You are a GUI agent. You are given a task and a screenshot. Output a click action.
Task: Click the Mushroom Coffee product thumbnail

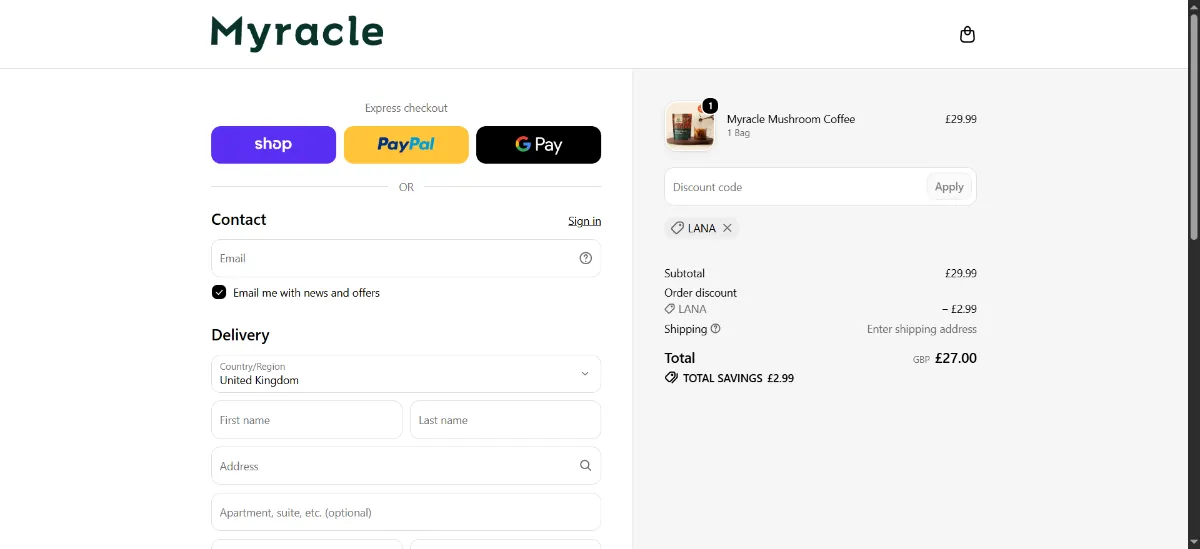(690, 126)
